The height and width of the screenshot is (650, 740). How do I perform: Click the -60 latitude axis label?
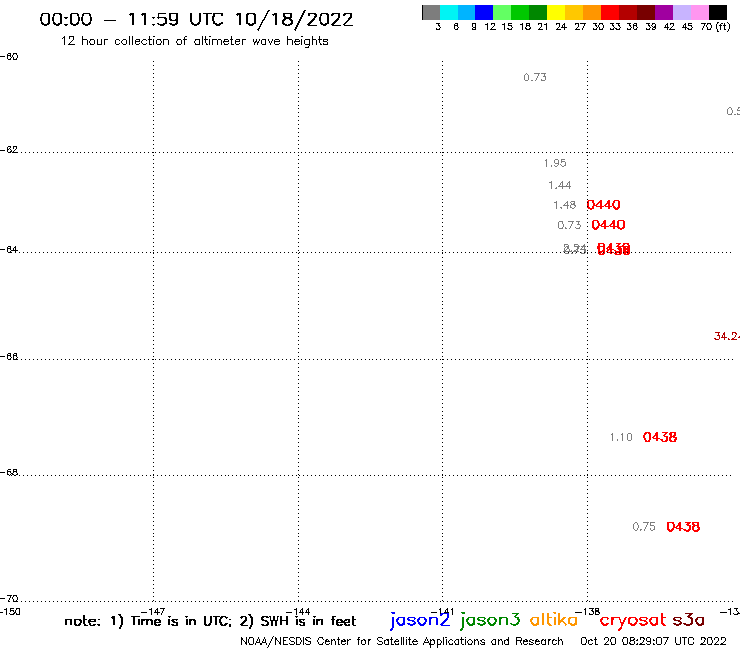pyautogui.click(x=9, y=57)
